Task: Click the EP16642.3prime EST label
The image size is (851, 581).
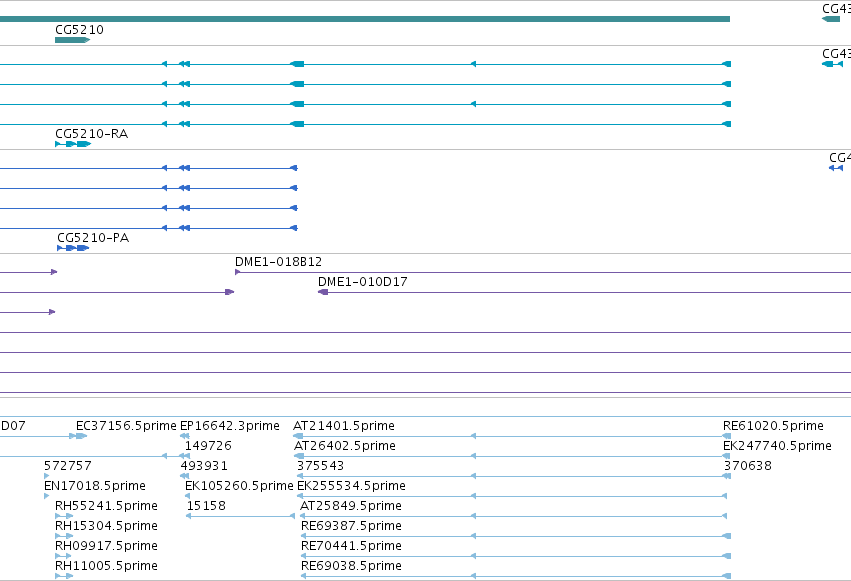Action: (230, 425)
